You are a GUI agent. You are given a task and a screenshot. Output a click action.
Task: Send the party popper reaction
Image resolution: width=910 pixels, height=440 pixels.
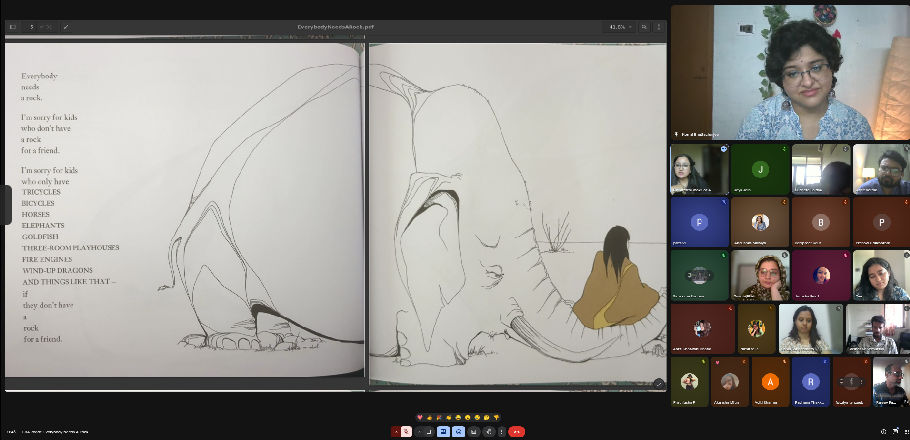point(439,417)
